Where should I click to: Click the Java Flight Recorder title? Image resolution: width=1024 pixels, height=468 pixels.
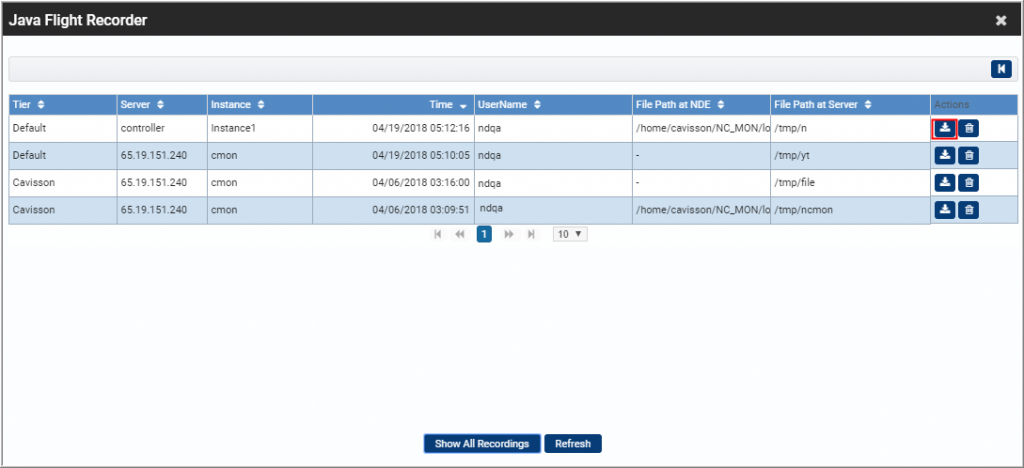click(x=78, y=20)
